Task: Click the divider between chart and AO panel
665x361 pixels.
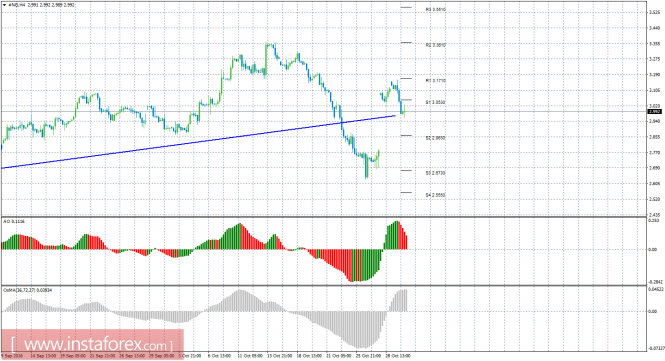Action: pyautogui.click(x=324, y=217)
